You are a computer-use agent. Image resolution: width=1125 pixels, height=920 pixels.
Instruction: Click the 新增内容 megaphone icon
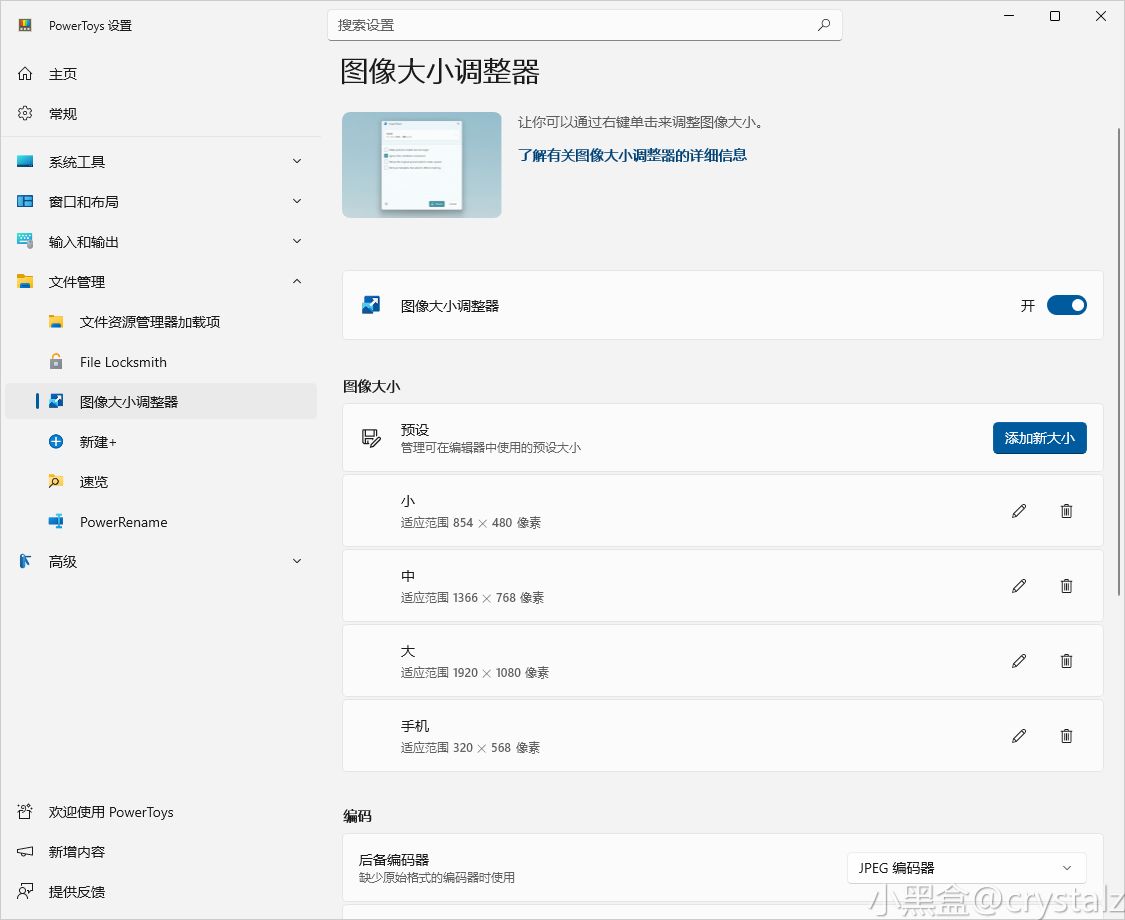[25, 852]
